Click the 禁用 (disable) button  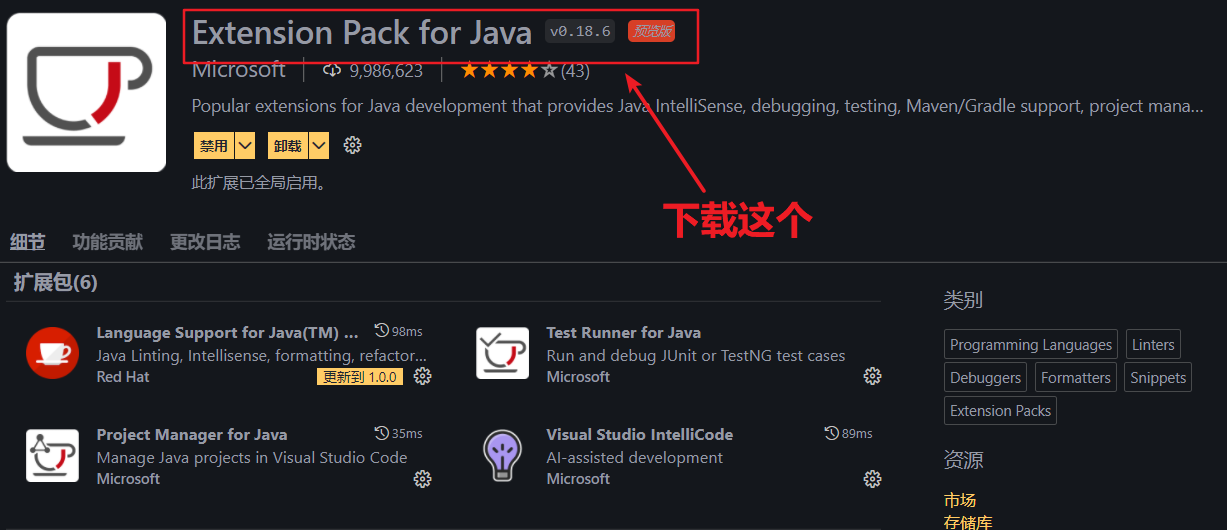pos(213,146)
